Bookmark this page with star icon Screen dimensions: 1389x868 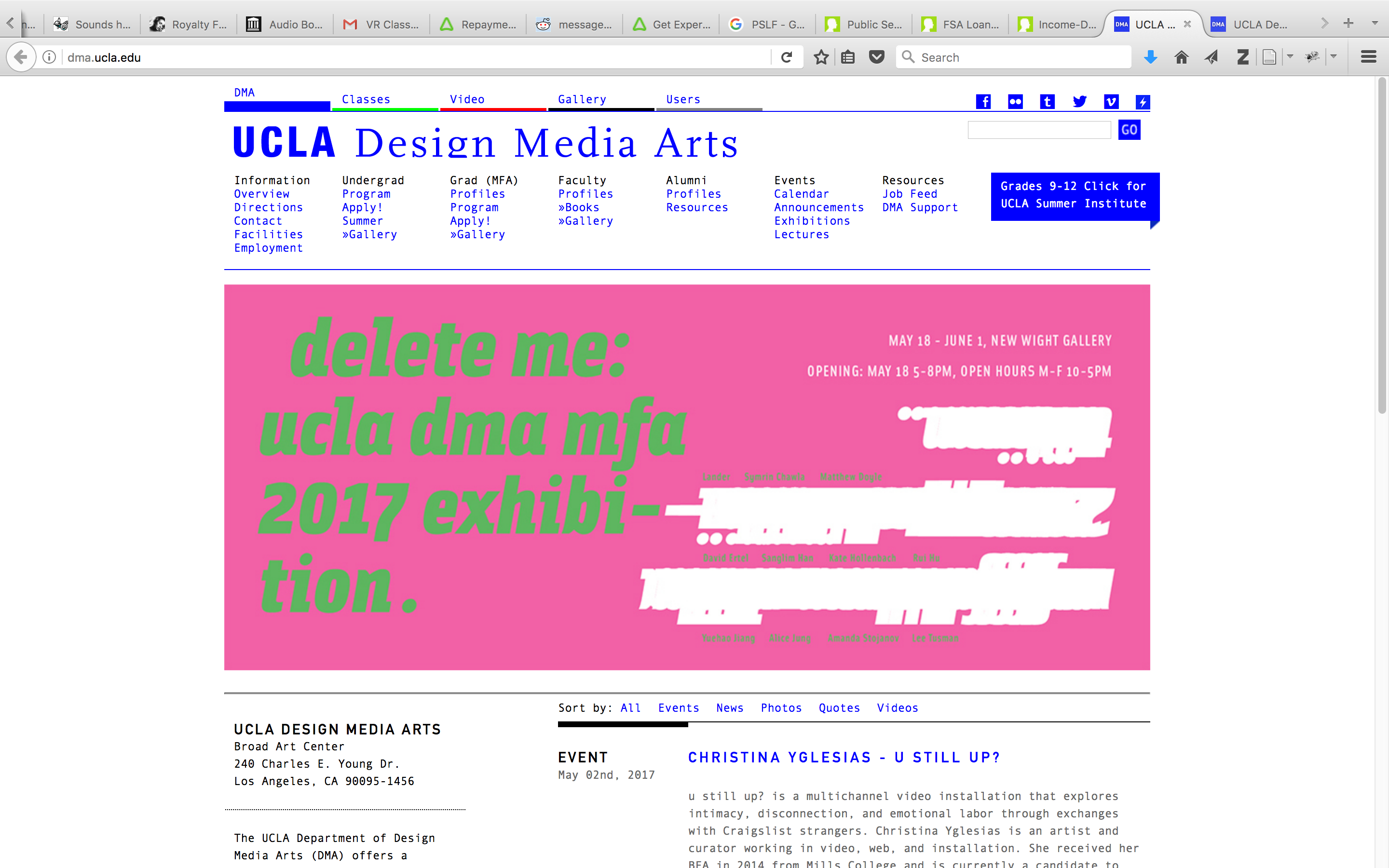(x=821, y=57)
